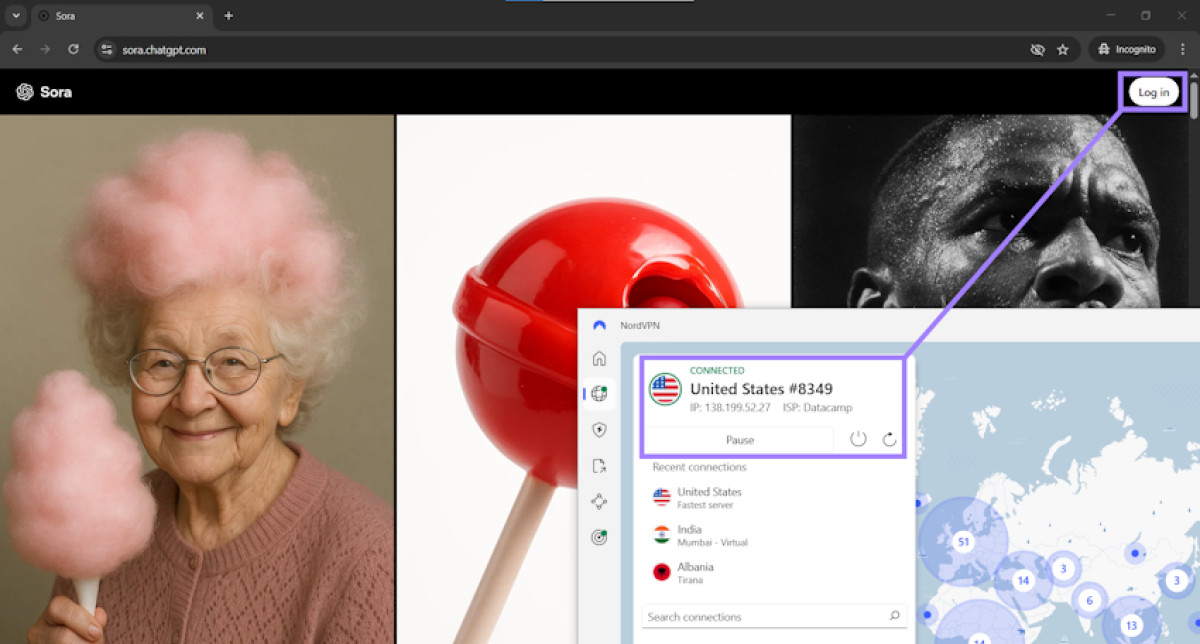This screenshot has height=644, width=1200.
Task: Open Chrome's three-dot menu
Action: [1183, 49]
